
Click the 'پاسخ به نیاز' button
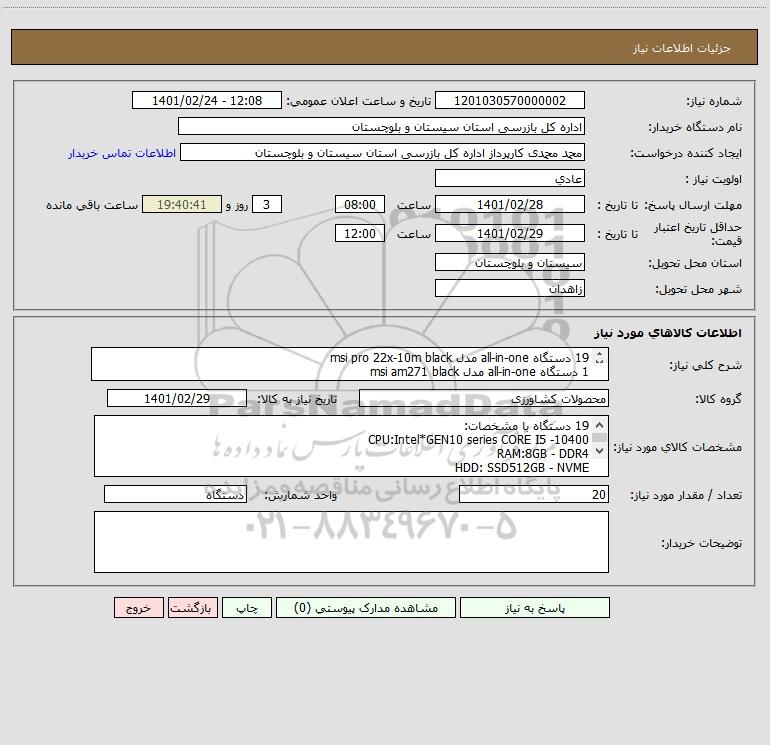535,608
